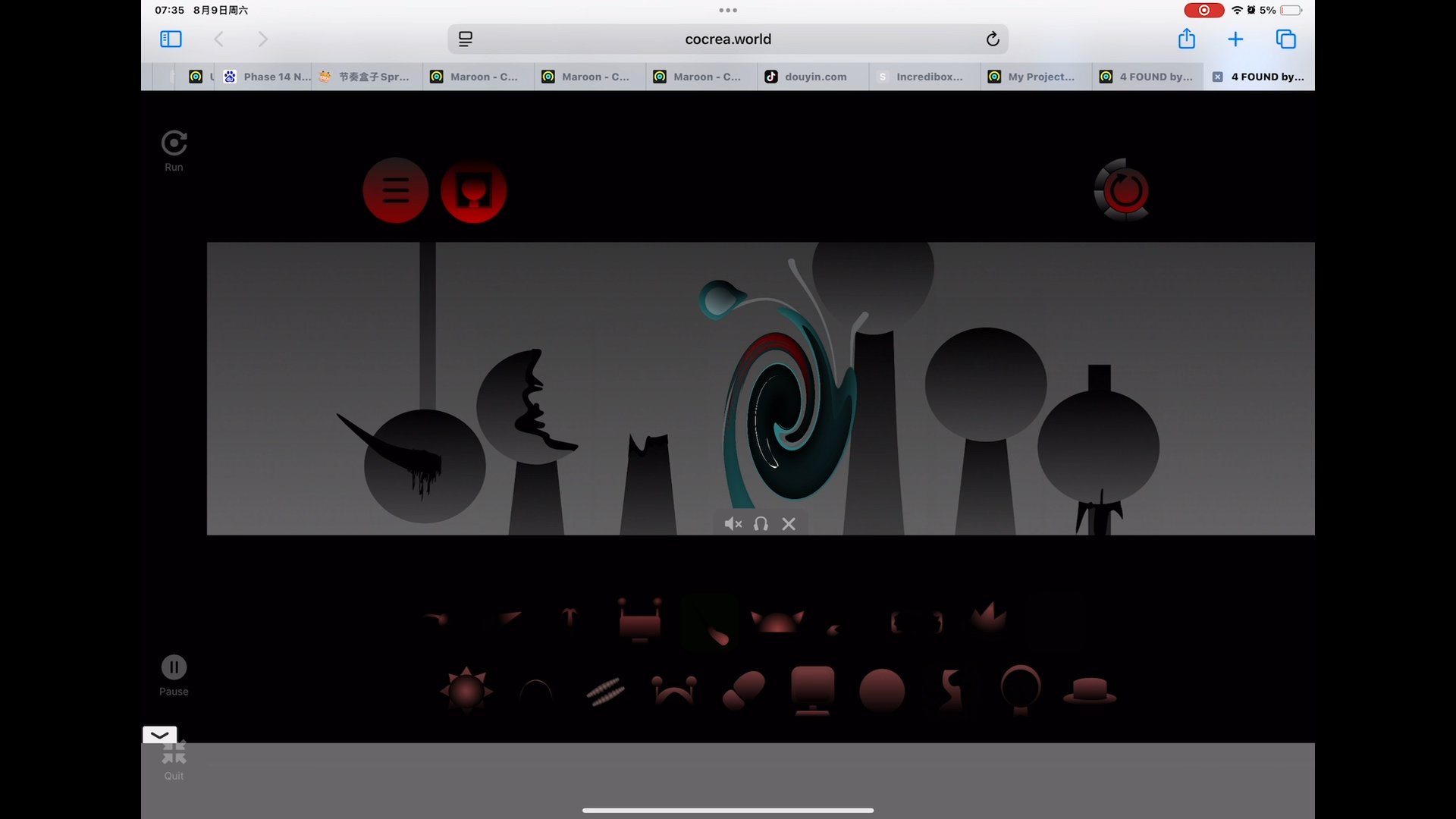The width and height of the screenshot is (1456, 819).
Task: Quit fullscreen mode
Action: [x=174, y=753]
